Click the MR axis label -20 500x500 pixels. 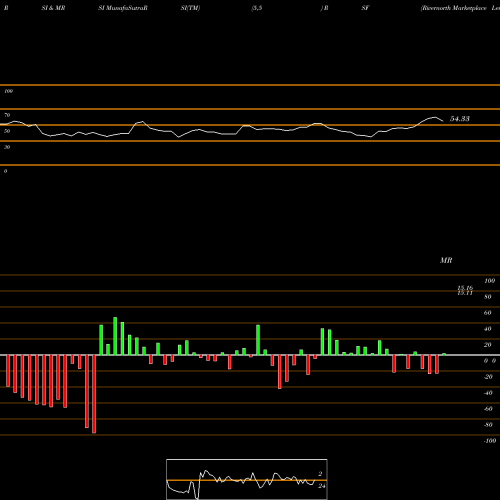(488, 377)
